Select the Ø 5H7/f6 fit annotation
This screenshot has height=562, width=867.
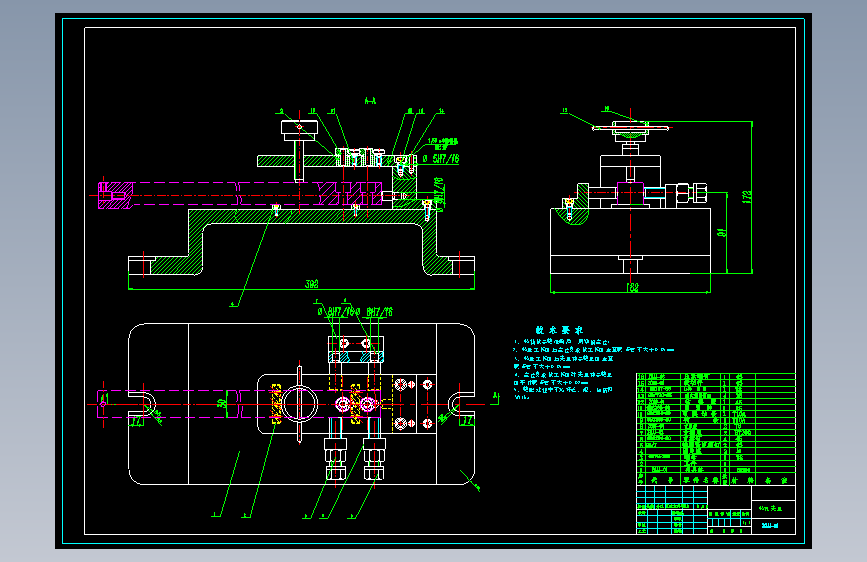click(441, 159)
